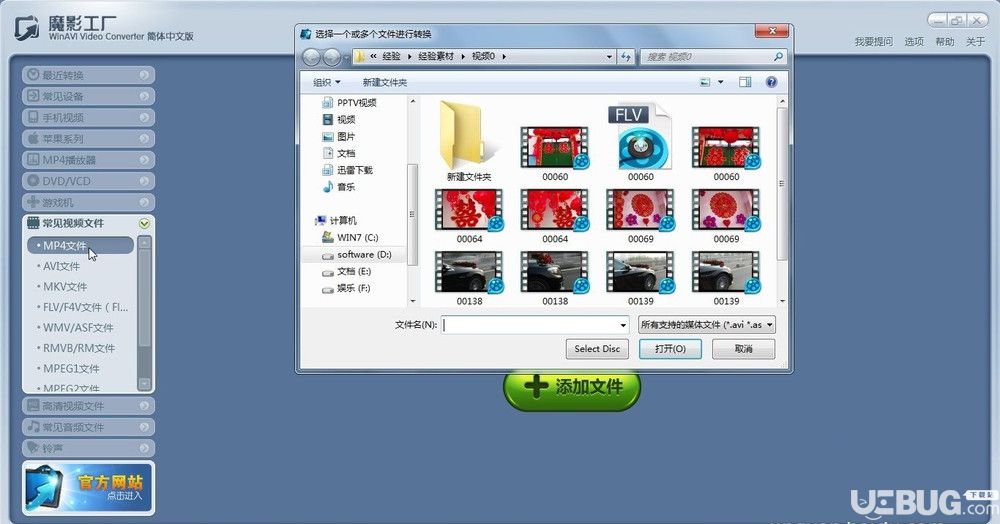The width and height of the screenshot is (1000, 524).
Task: Change the view mode icon
Action: (705, 82)
